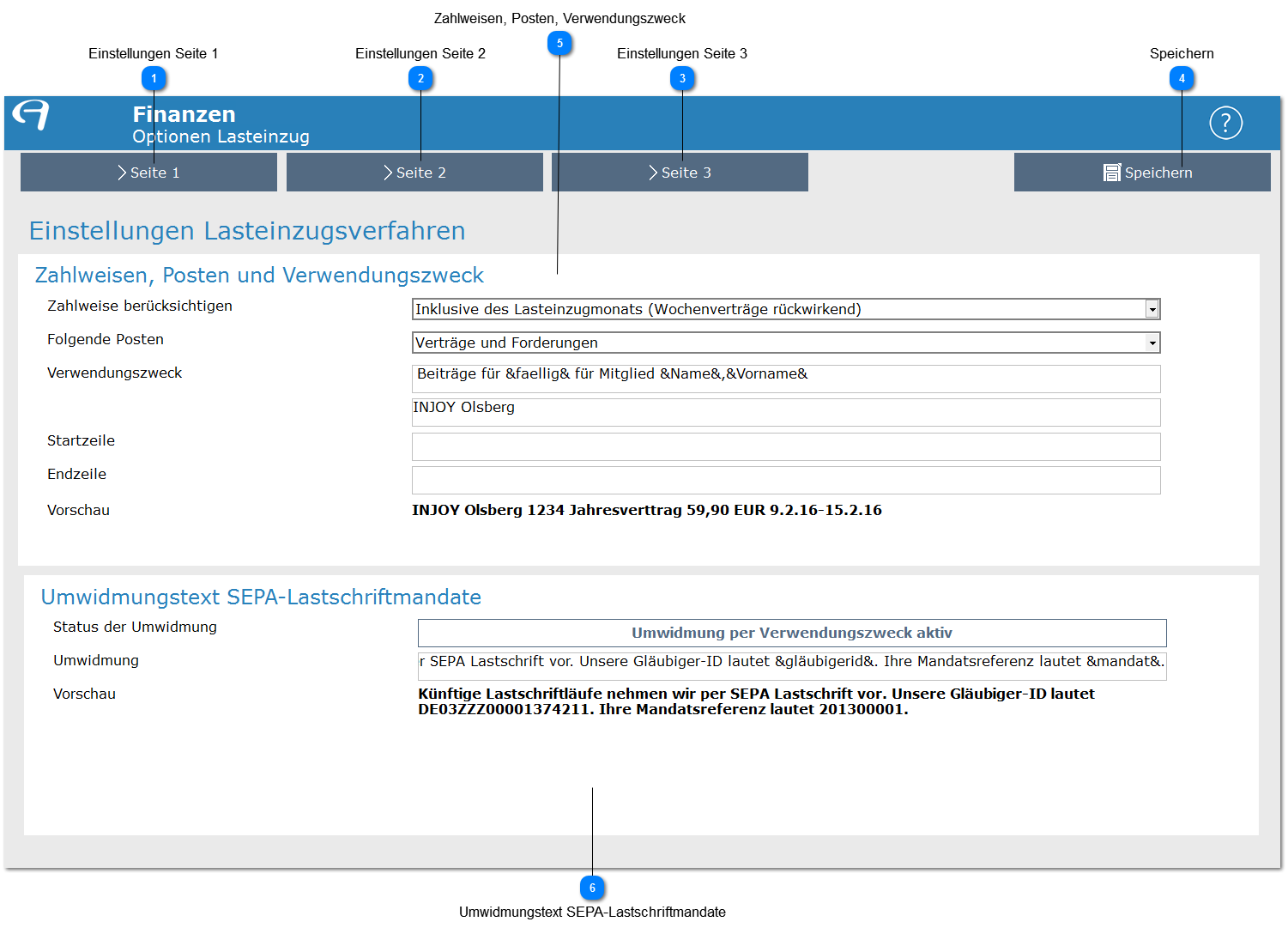Edit the Umwidmung text field
This screenshot has height=934, width=1288.
click(x=792, y=666)
